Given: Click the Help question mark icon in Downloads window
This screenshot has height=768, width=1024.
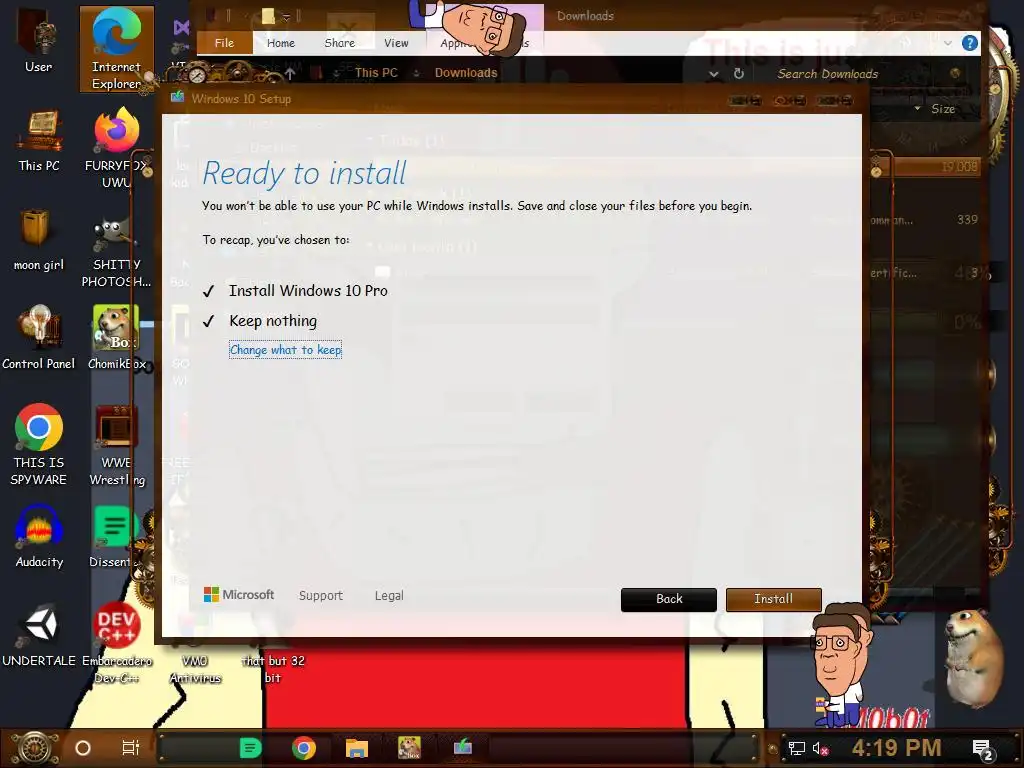Looking at the screenshot, I should click(x=970, y=44).
